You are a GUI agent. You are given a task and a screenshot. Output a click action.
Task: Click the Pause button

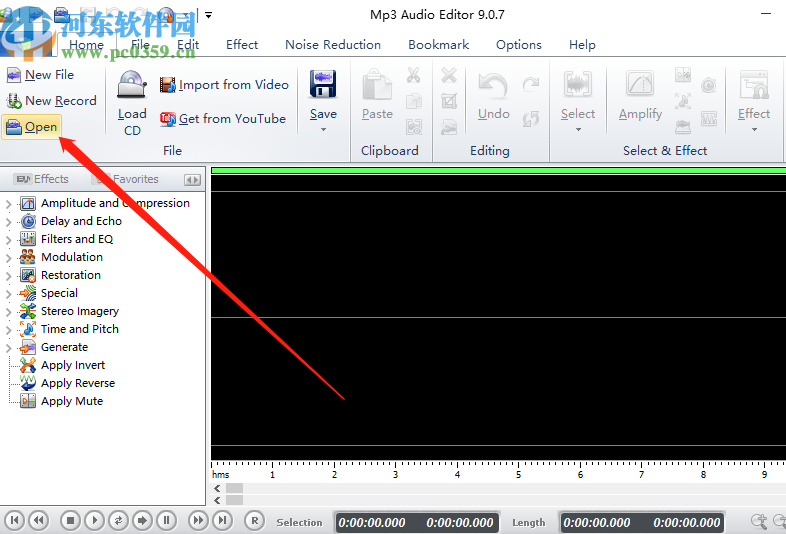pyautogui.click(x=166, y=520)
